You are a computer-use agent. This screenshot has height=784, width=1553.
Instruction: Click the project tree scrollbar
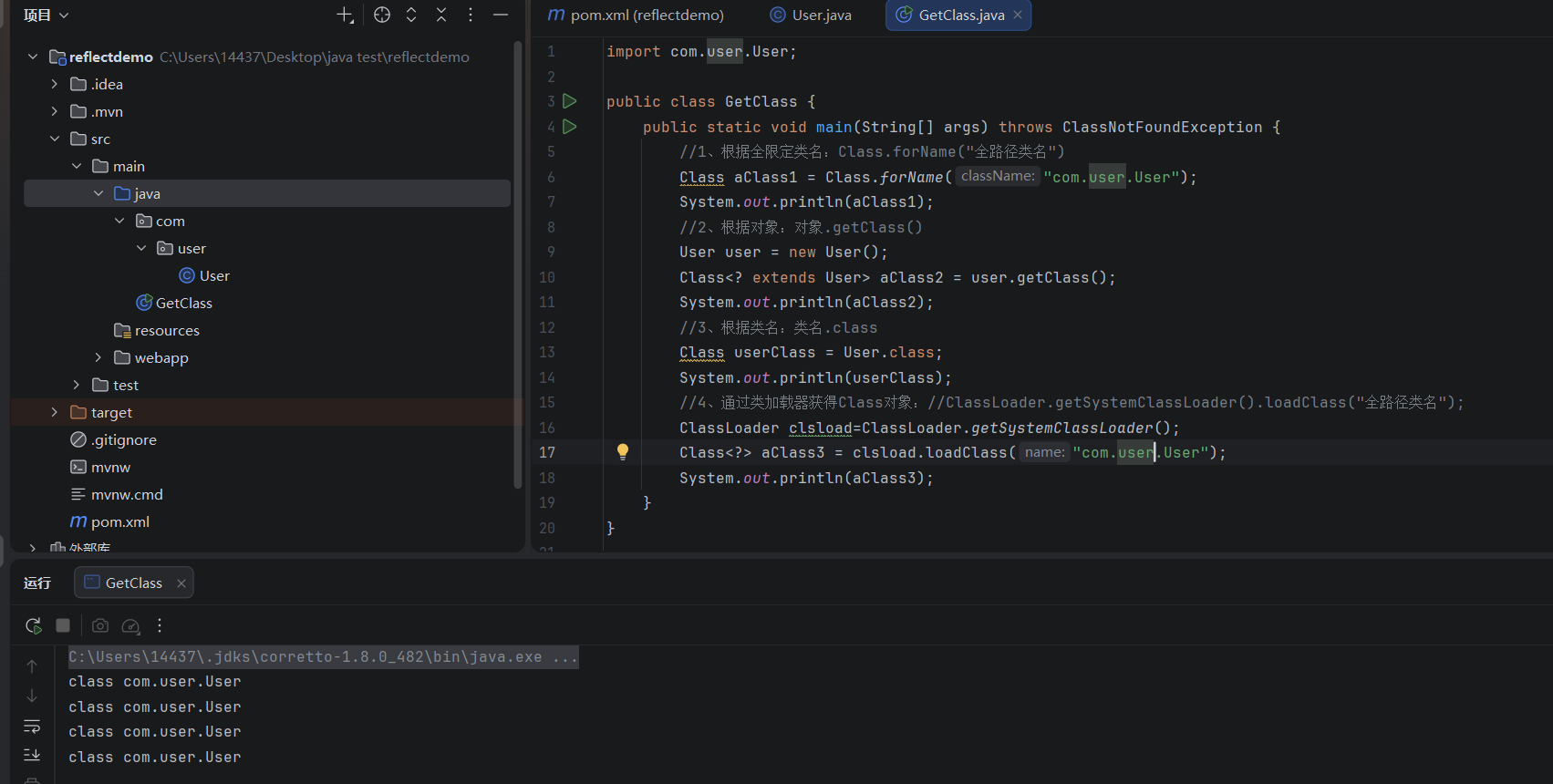tap(517, 264)
